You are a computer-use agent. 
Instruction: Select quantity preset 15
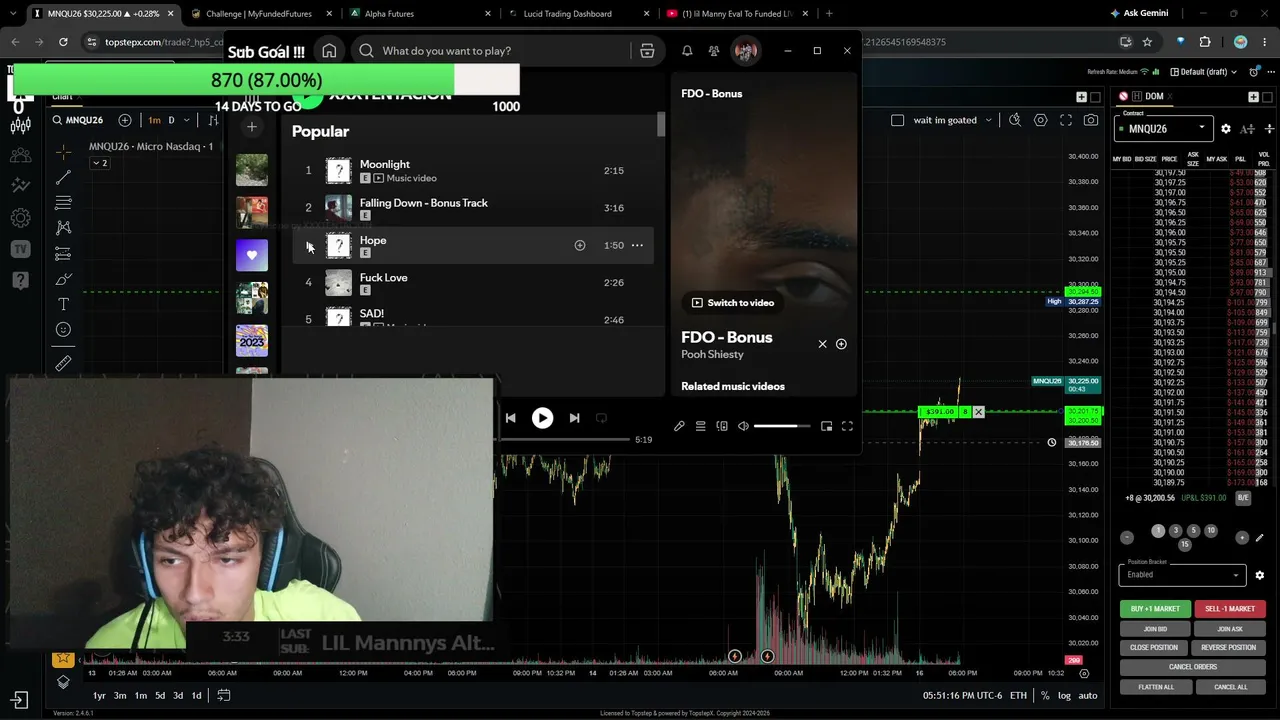coord(1185,545)
